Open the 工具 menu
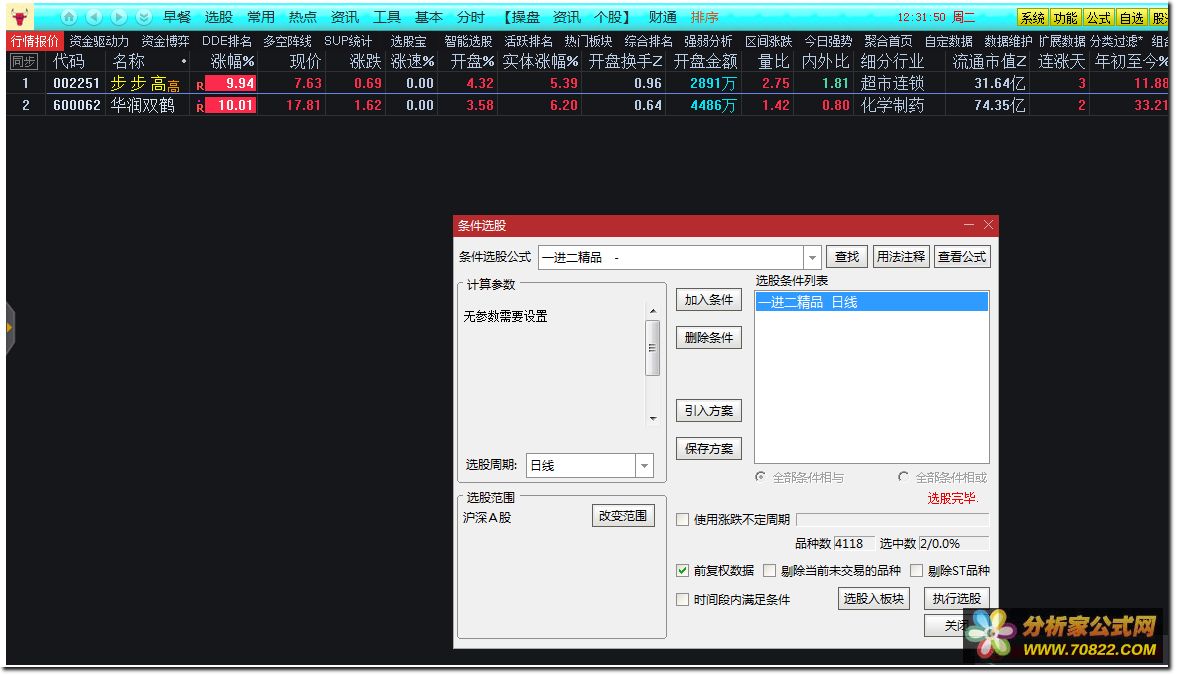Viewport: 1177px width, 675px height. pos(387,17)
